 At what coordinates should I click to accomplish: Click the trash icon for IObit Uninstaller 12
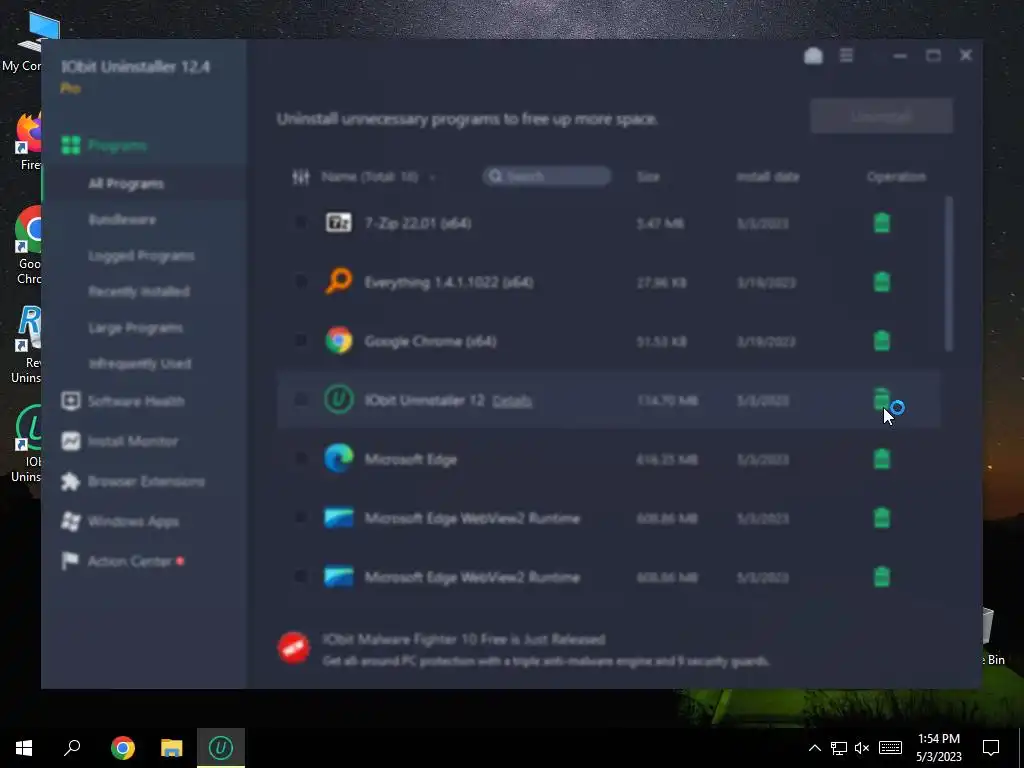pyautogui.click(x=882, y=399)
